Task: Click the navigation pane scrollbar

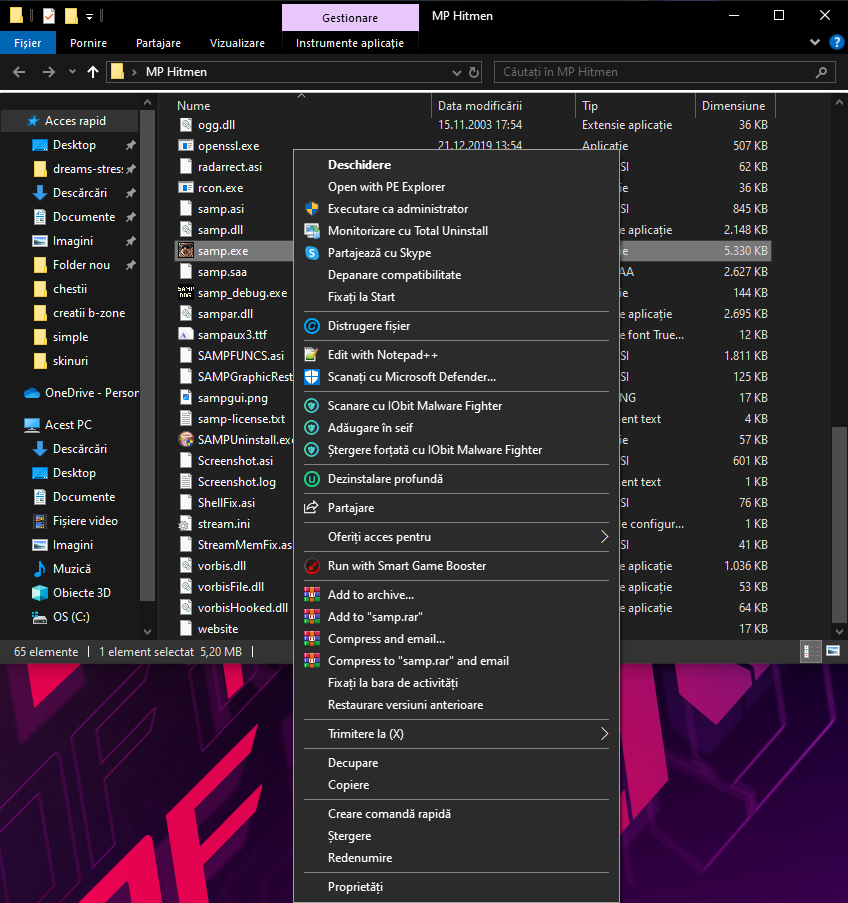Action: (147, 354)
